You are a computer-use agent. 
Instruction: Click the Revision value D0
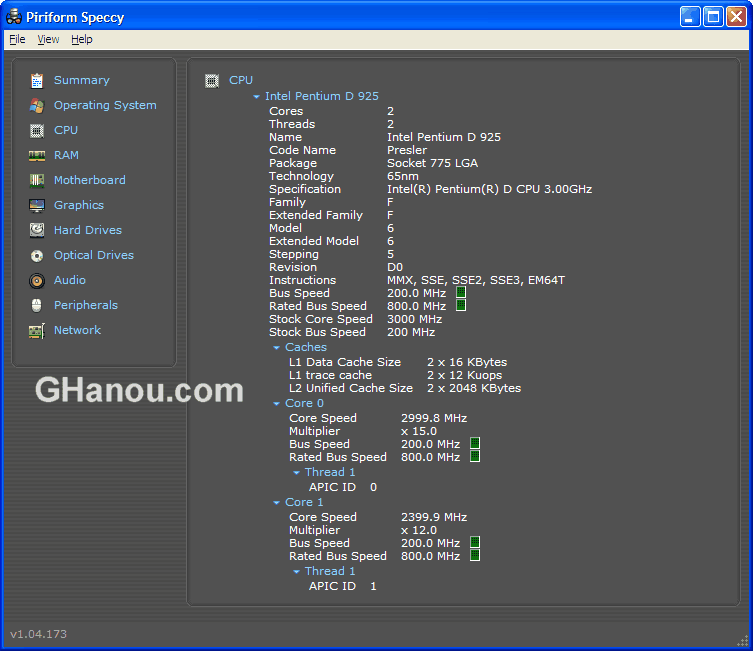pos(395,267)
